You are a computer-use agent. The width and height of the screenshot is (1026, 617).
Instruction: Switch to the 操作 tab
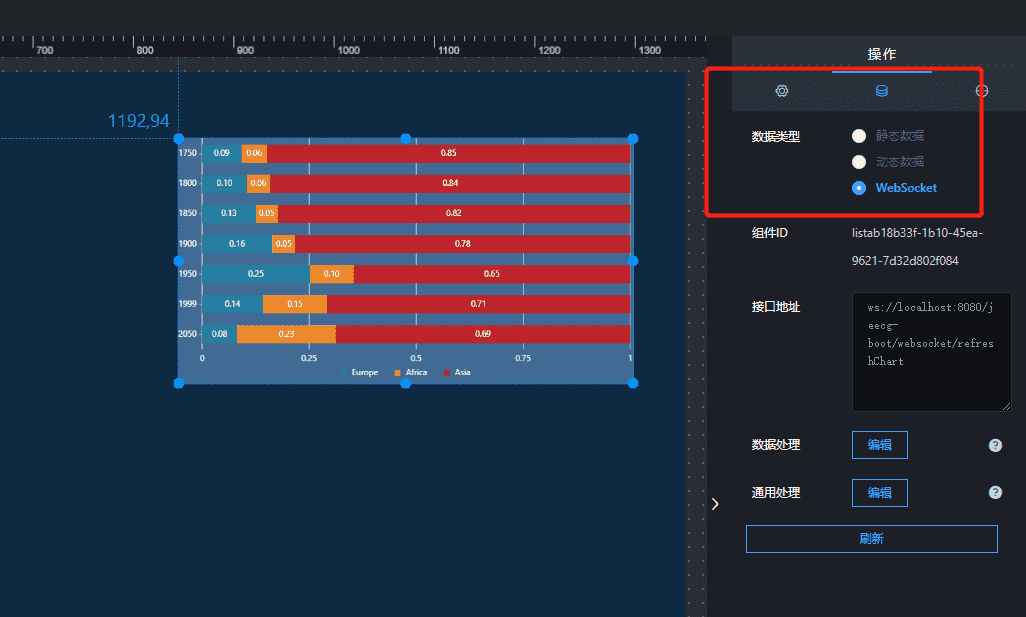coord(881,54)
